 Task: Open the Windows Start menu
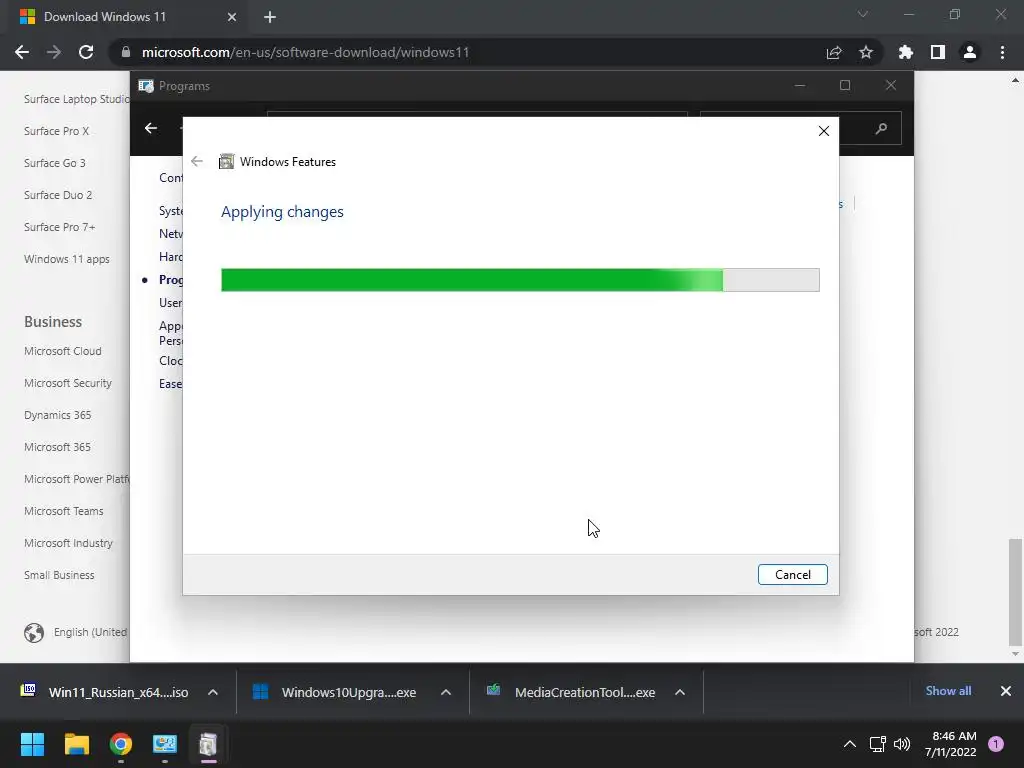(32, 744)
